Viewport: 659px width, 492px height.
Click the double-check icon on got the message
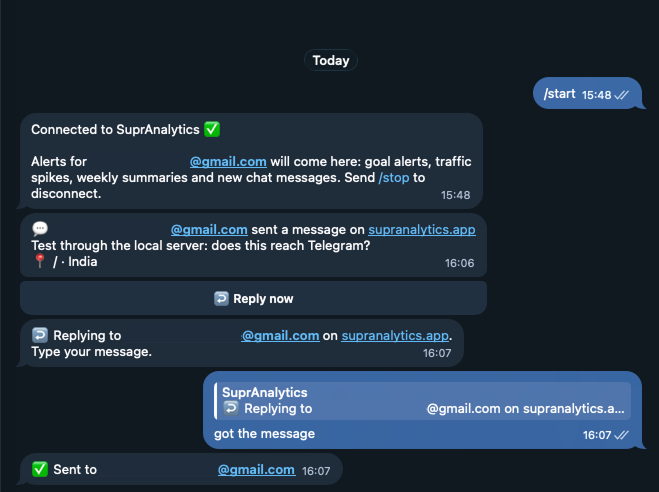point(621,435)
